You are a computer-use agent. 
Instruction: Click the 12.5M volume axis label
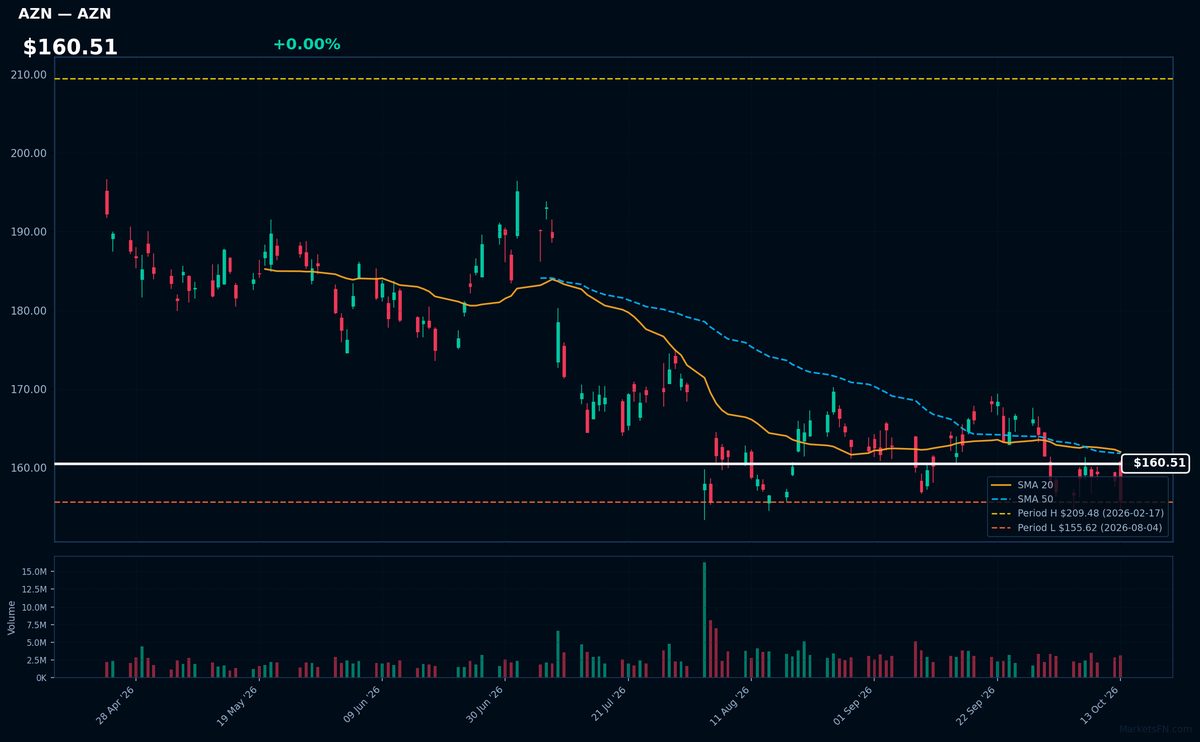point(33,590)
